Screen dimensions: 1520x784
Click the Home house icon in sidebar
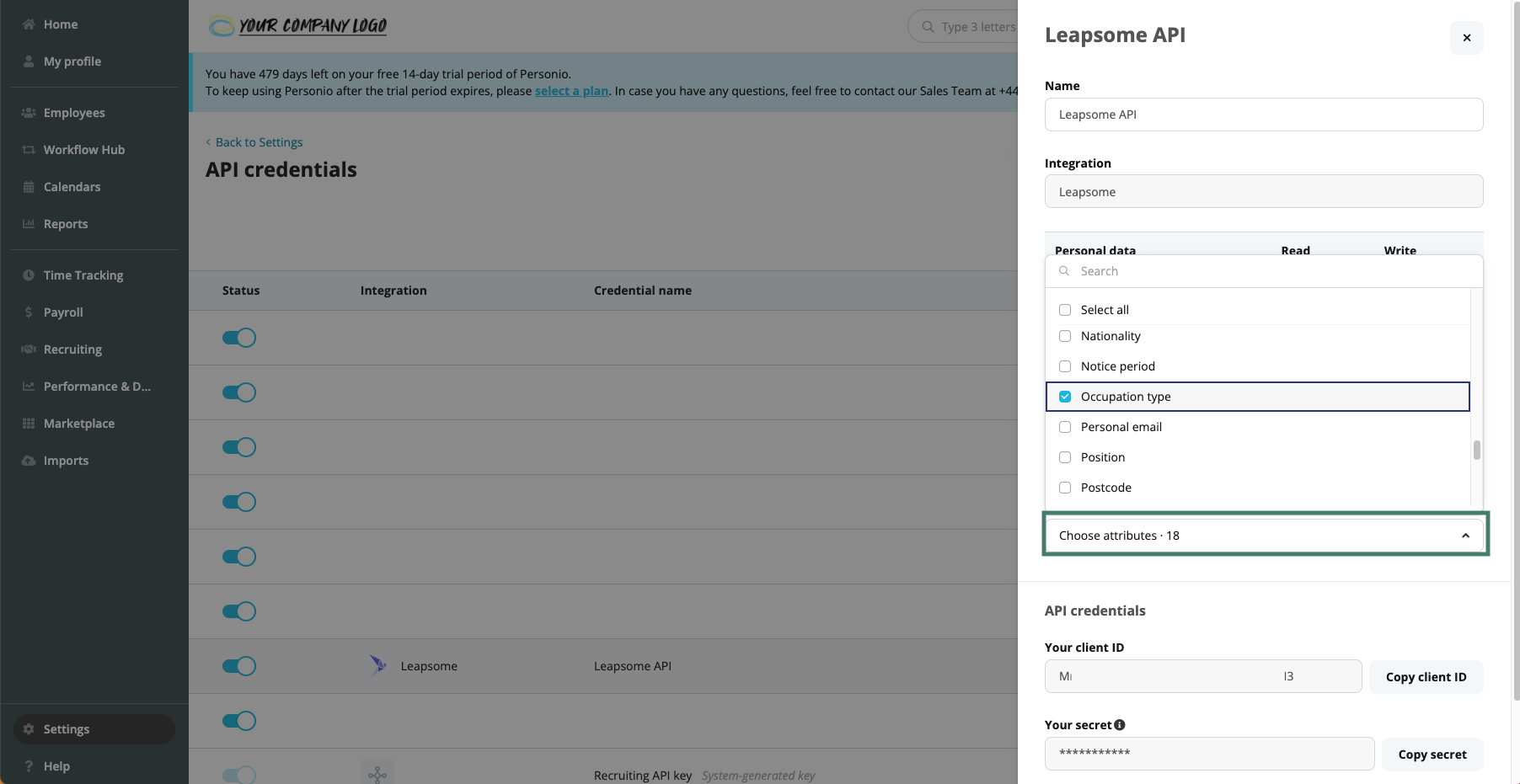29,24
